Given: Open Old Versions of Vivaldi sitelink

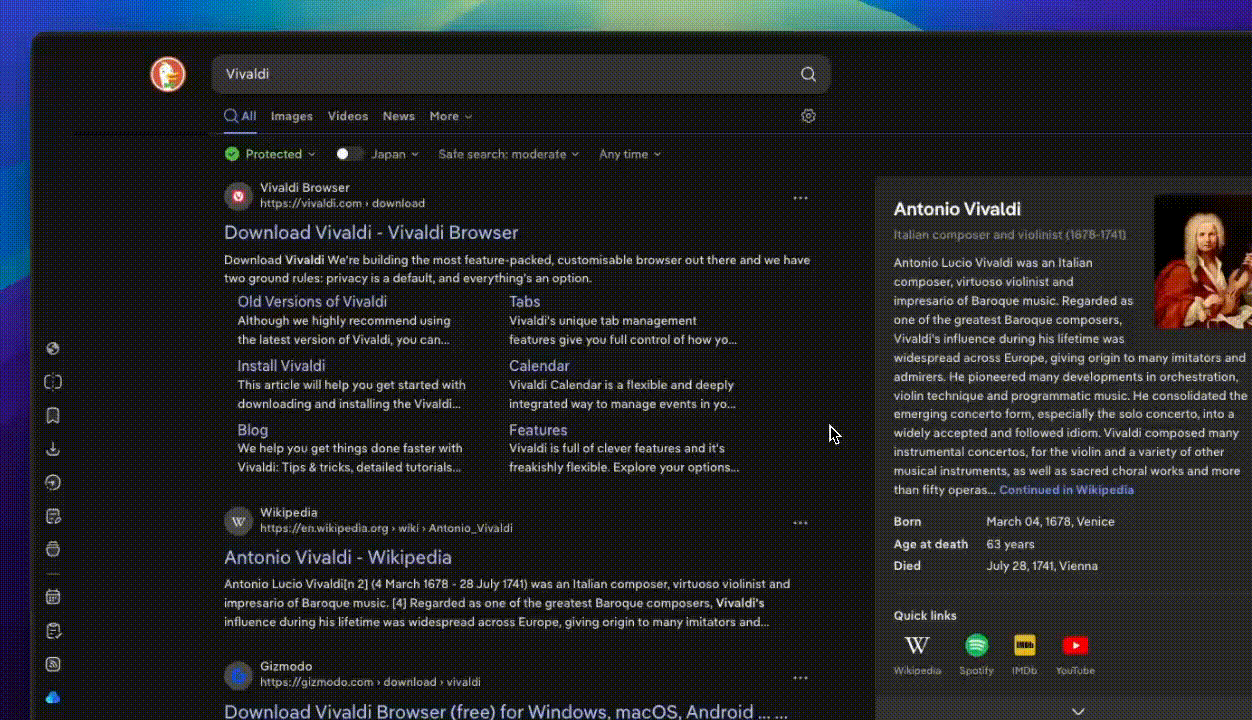Looking at the screenshot, I should point(312,302).
